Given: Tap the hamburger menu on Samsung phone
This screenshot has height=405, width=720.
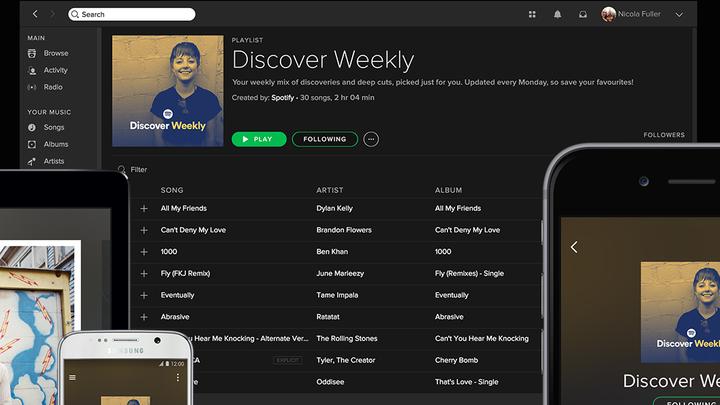Looking at the screenshot, I should click(72, 377).
